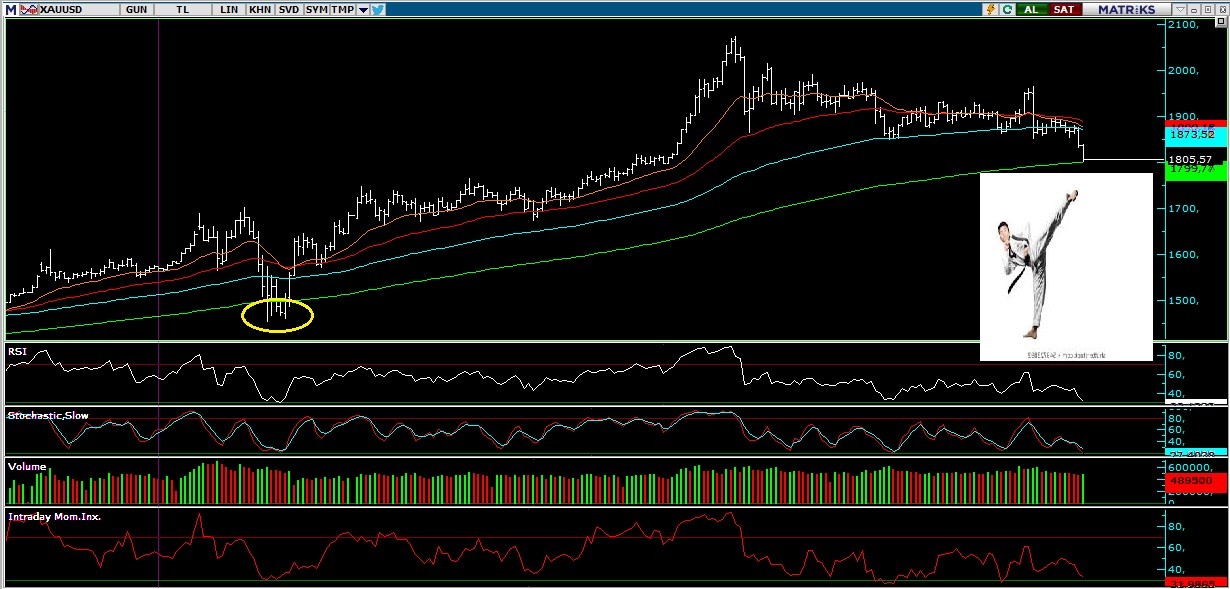Open the TL currency selector

182,10
